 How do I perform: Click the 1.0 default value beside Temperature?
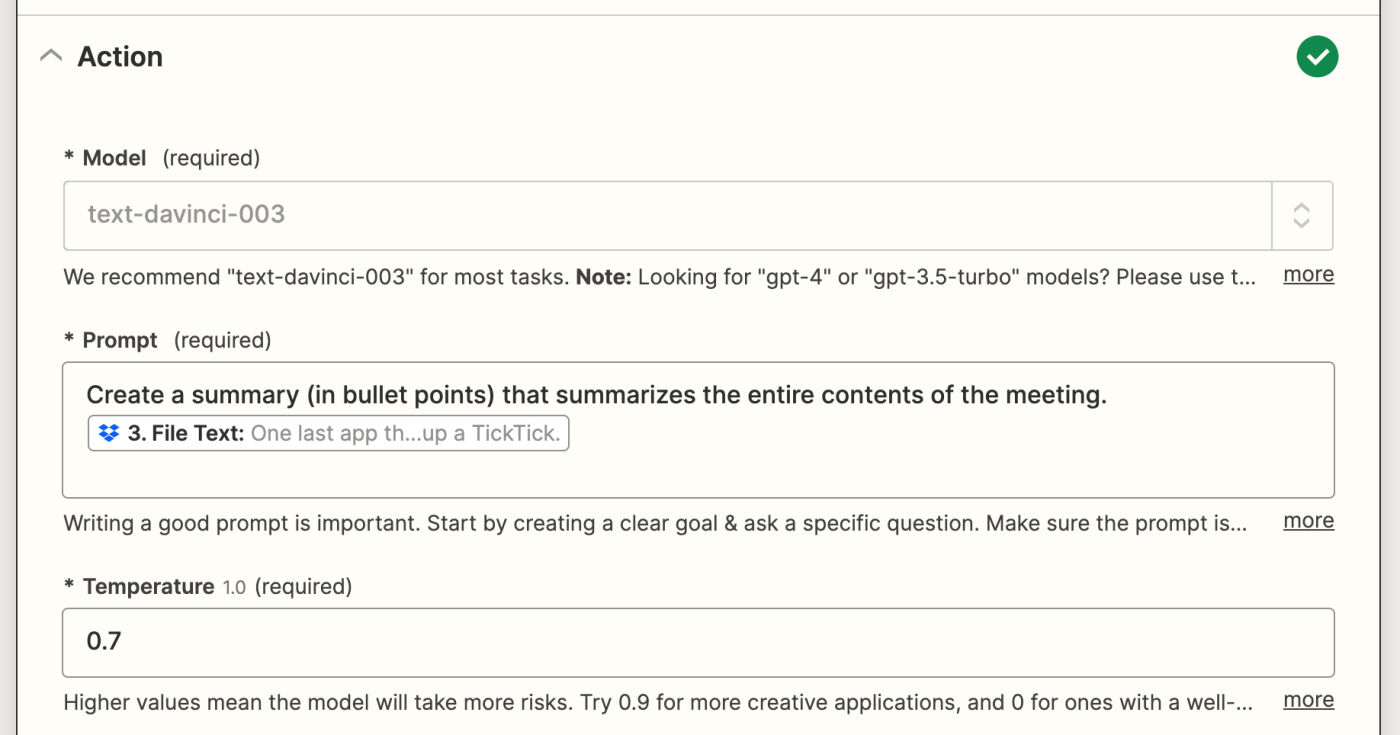pos(234,587)
